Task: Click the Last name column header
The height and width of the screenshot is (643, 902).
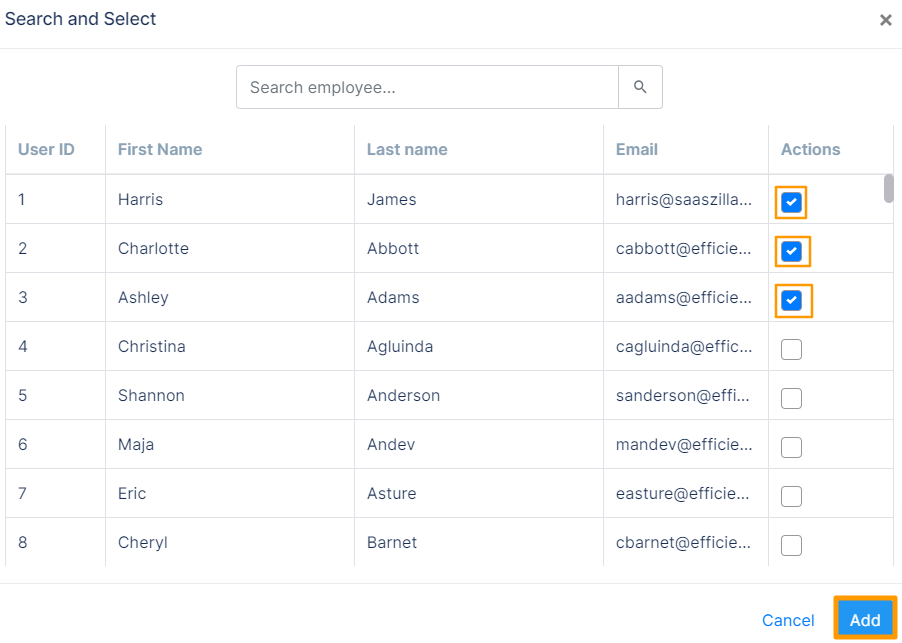Action: [407, 149]
